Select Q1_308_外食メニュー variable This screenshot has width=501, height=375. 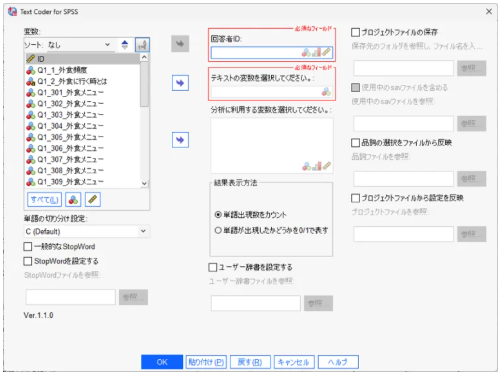coord(83,171)
